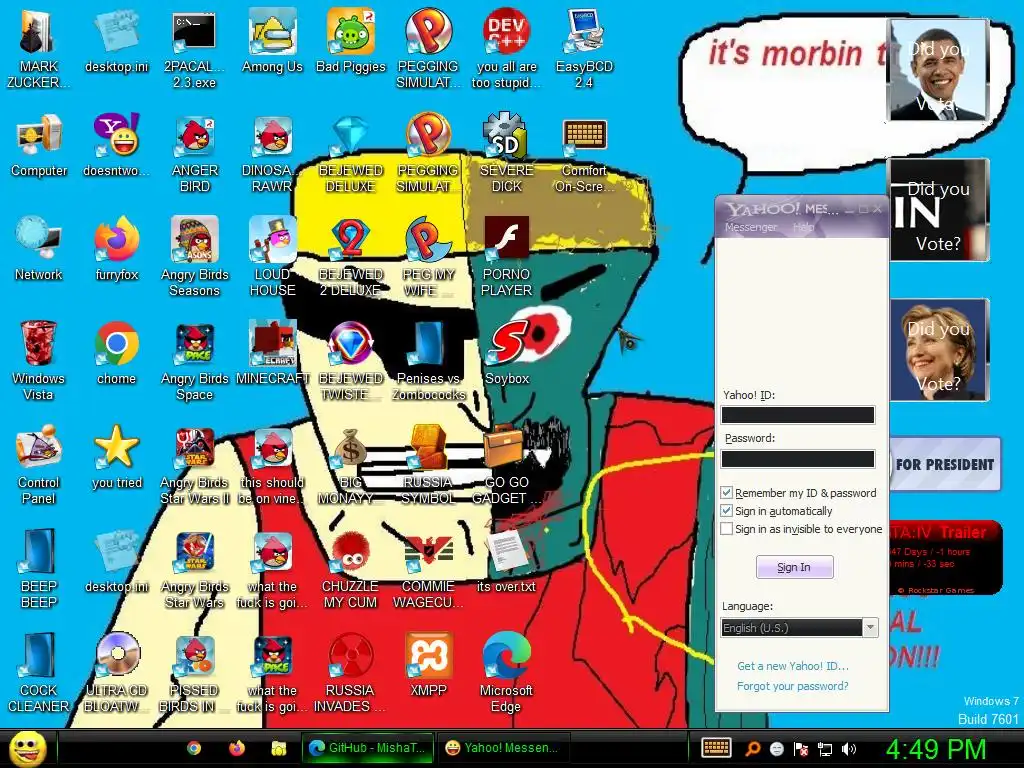
Task: Open the GO GO GADGET briefcase icon
Action: pos(507,465)
